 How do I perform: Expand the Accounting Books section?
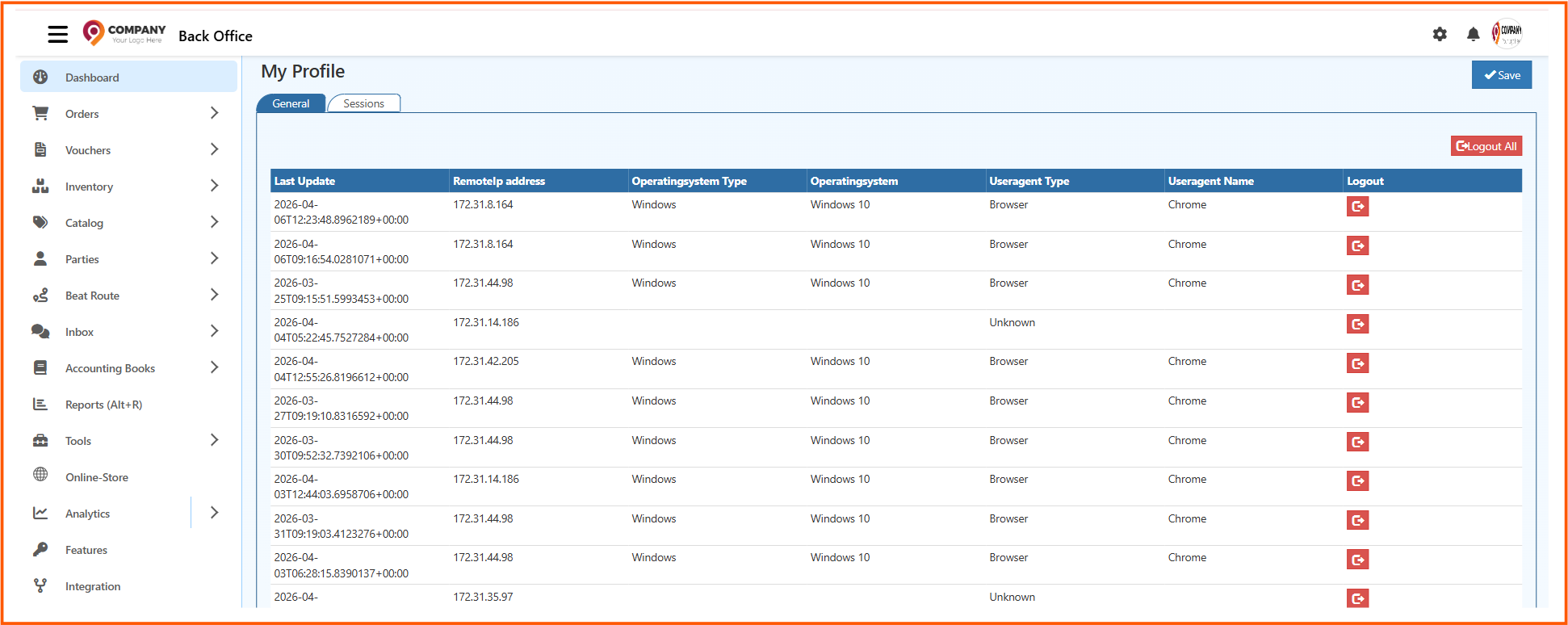[214, 368]
